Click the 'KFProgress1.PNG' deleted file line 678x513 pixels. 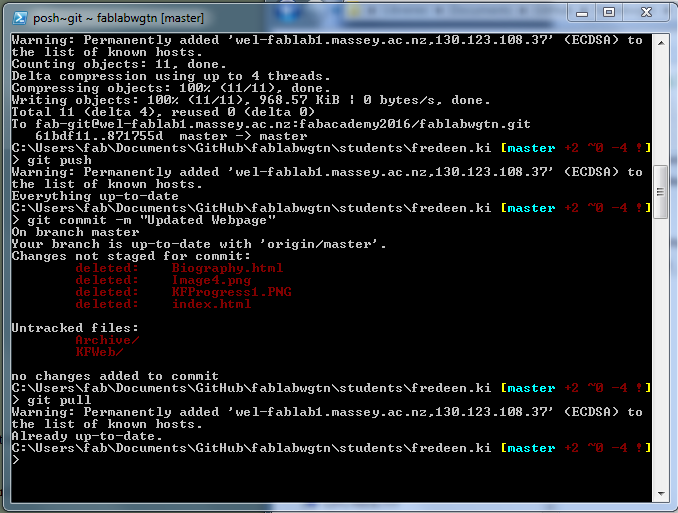click(183, 292)
